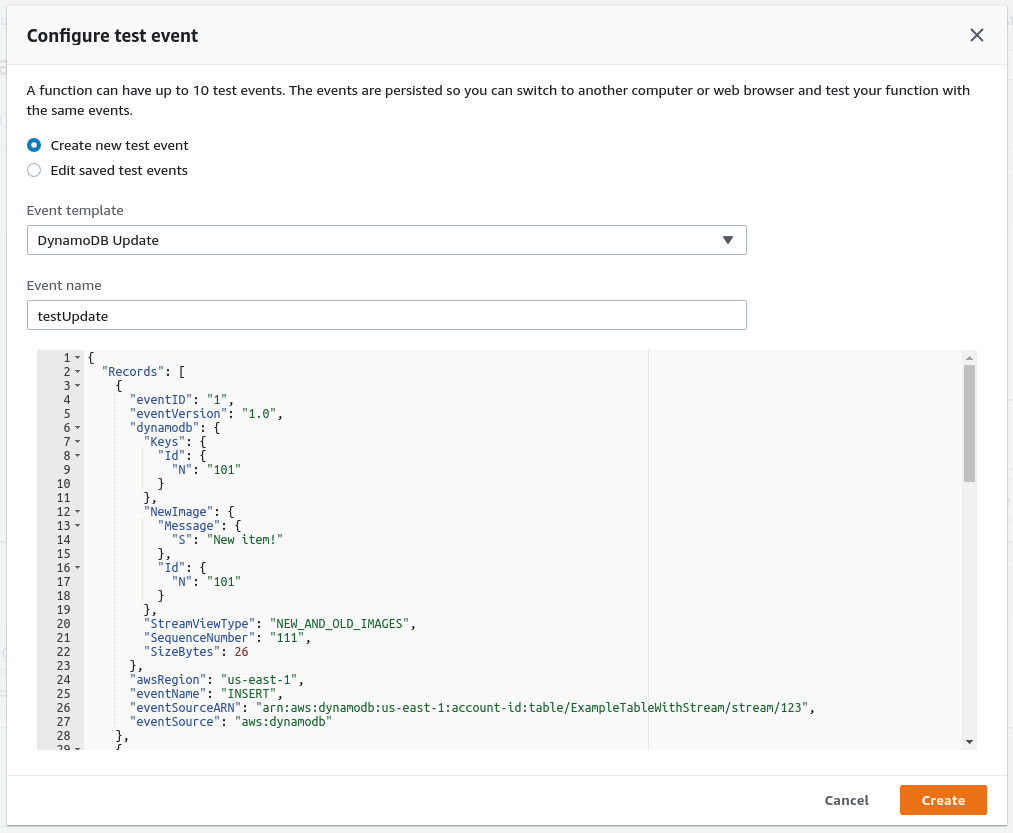1013x833 pixels.
Task: Click the Create button
Action: click(x=943, y=800)
